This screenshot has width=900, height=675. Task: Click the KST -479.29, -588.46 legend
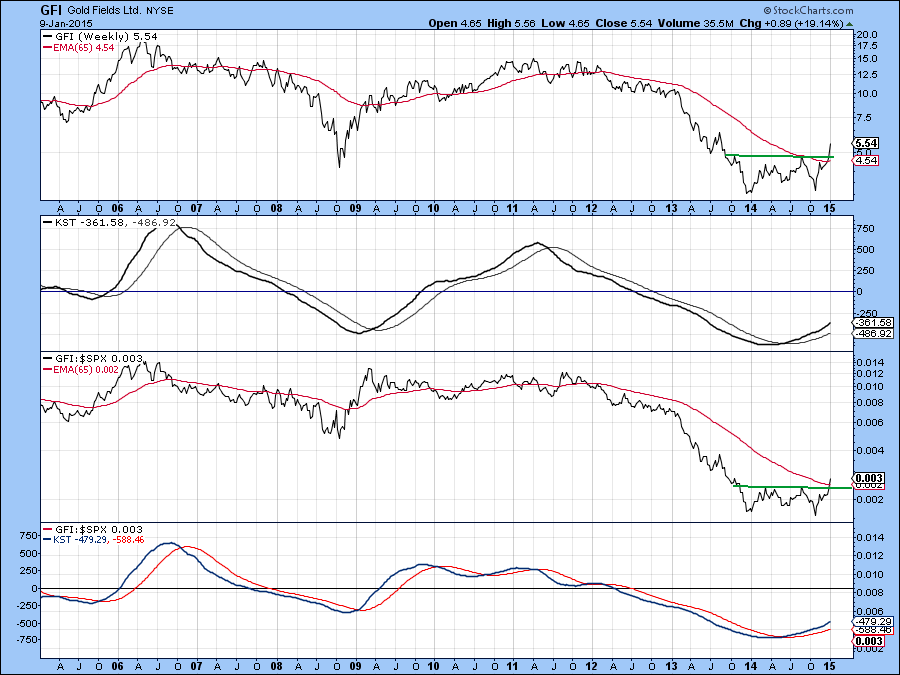coord(94,540)
